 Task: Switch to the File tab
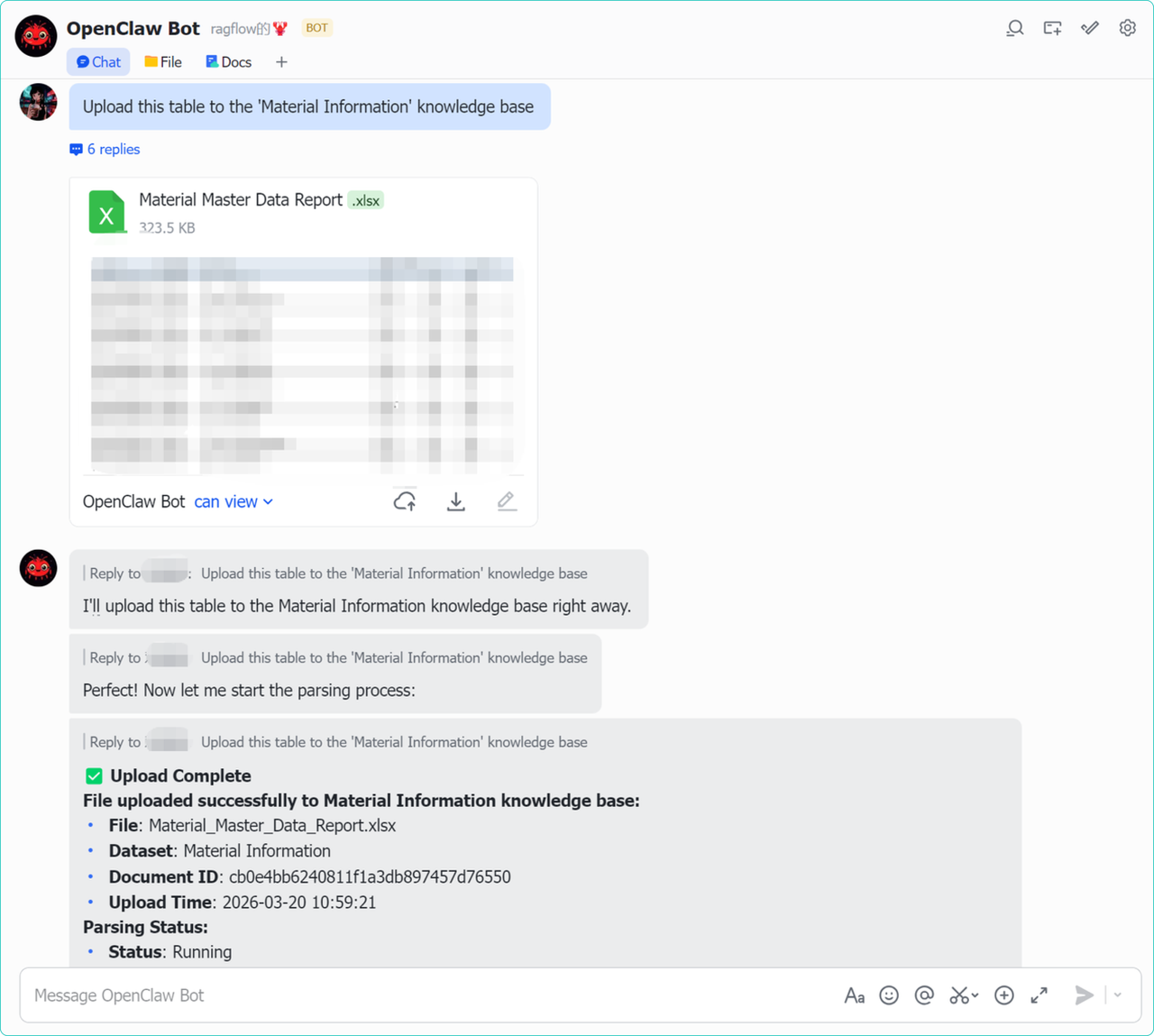click(x=163, y=62)
